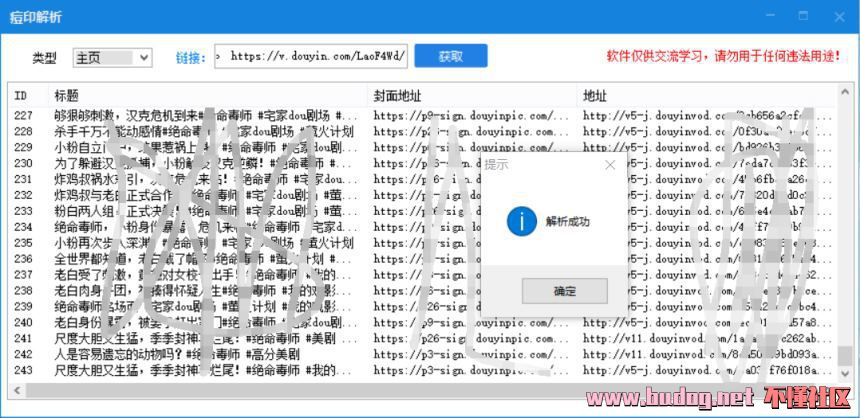
Task: Select row ID 229
Action: tap(422, 148)
